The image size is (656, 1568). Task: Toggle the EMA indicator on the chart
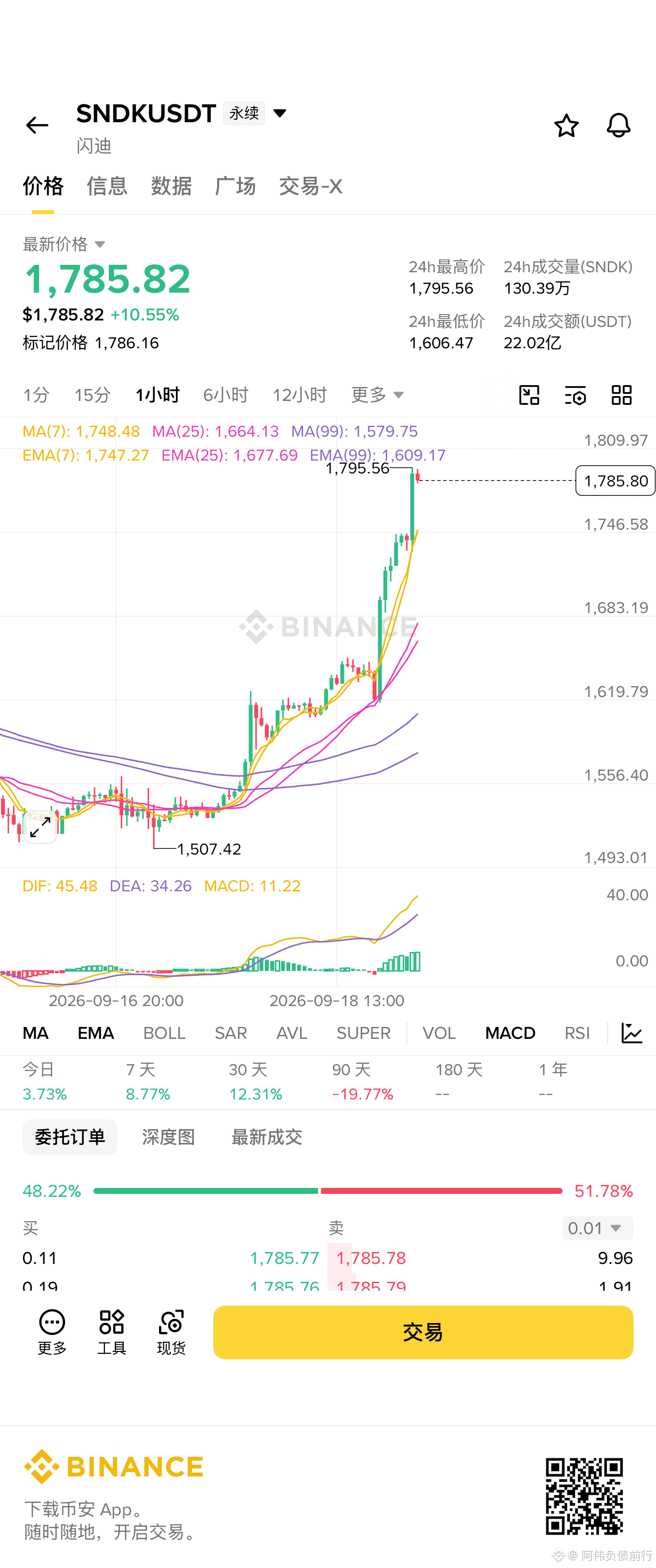click(95, 1033)
